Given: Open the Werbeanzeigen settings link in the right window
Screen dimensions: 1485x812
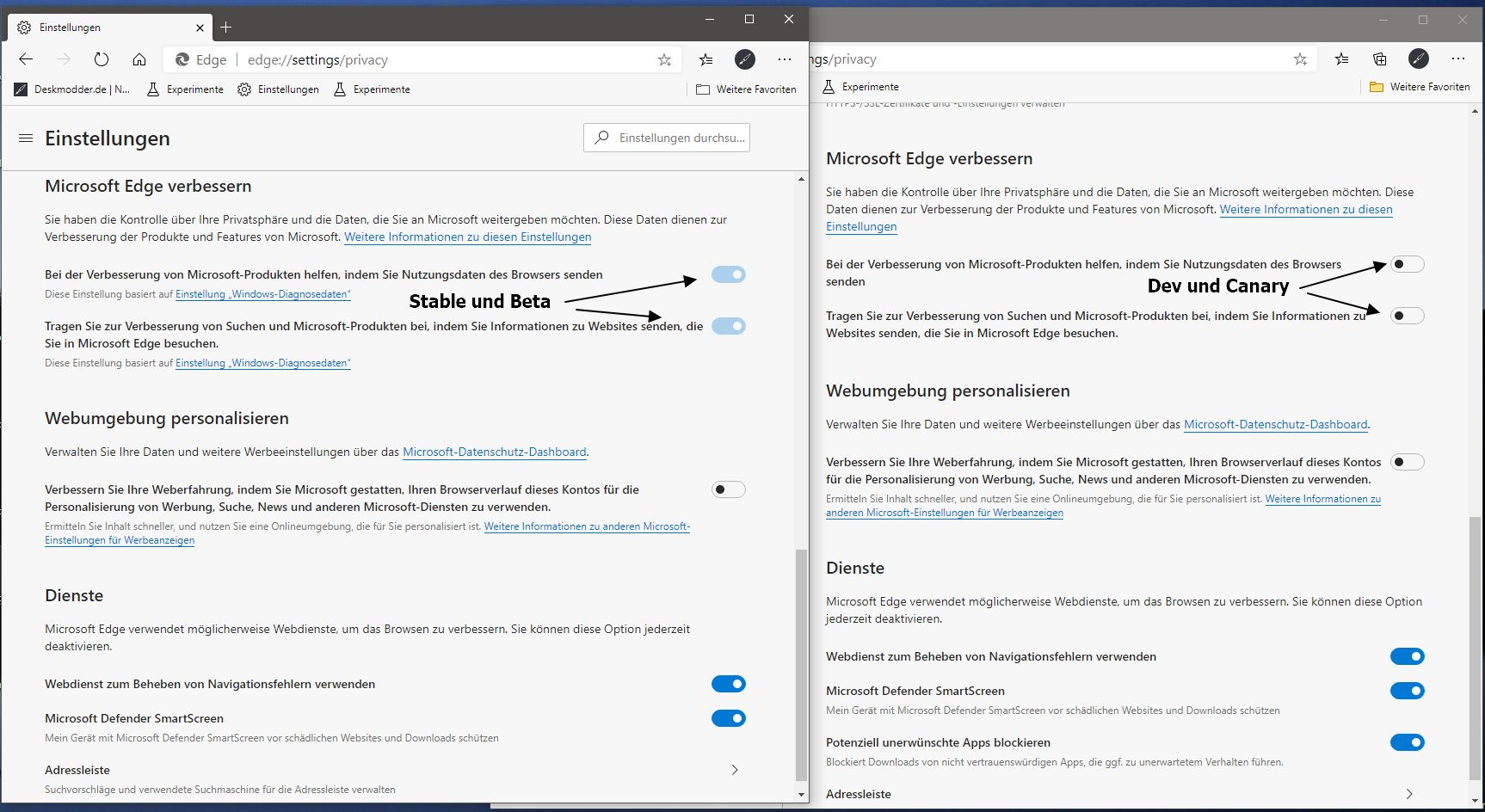Looking at the screenshot, I should [1104, 506].
